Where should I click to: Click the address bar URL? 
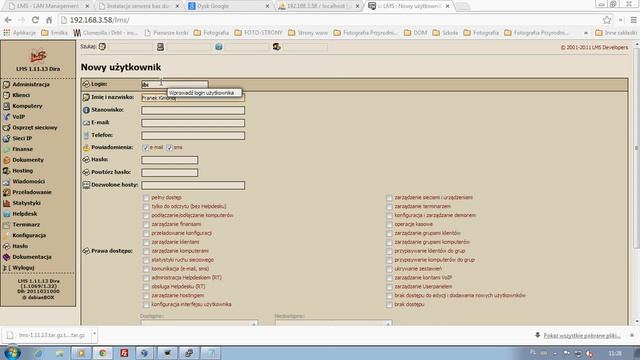pos(99,20)
